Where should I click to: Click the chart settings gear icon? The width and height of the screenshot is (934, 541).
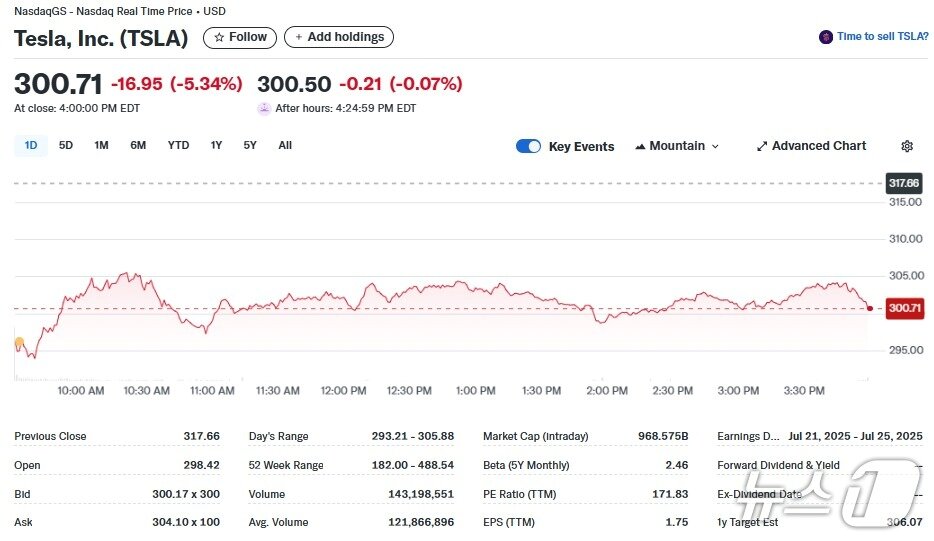[907, 146]
